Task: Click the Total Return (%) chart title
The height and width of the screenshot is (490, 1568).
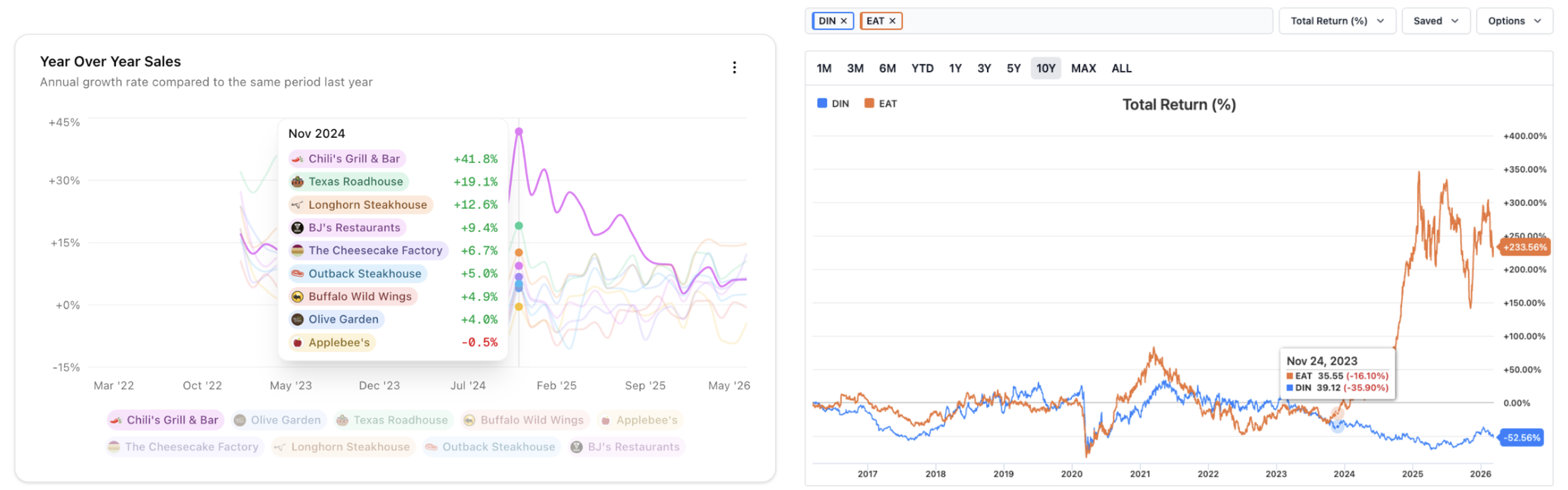Action: 1179,105
